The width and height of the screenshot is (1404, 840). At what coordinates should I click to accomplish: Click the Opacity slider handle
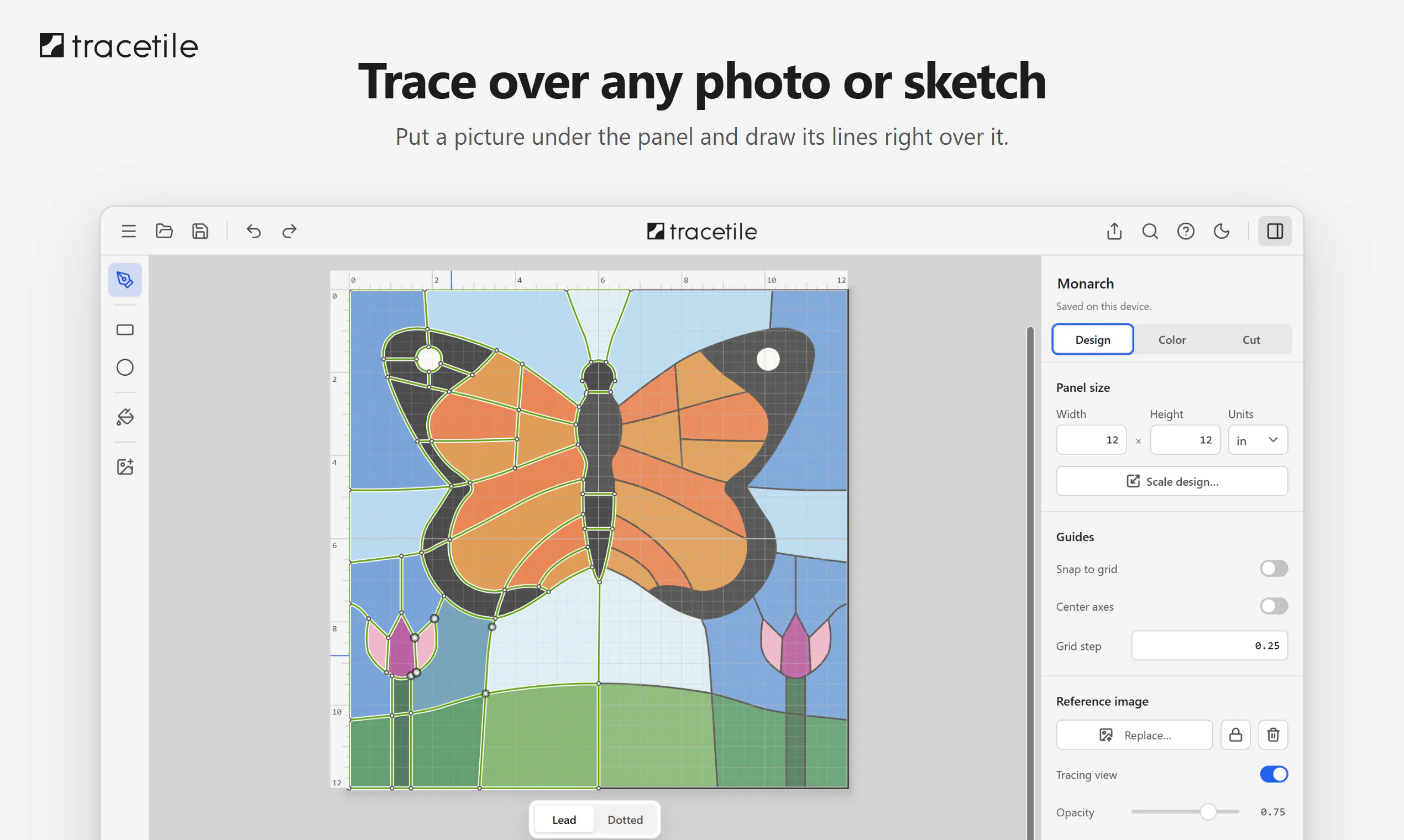click(1208, 812)
